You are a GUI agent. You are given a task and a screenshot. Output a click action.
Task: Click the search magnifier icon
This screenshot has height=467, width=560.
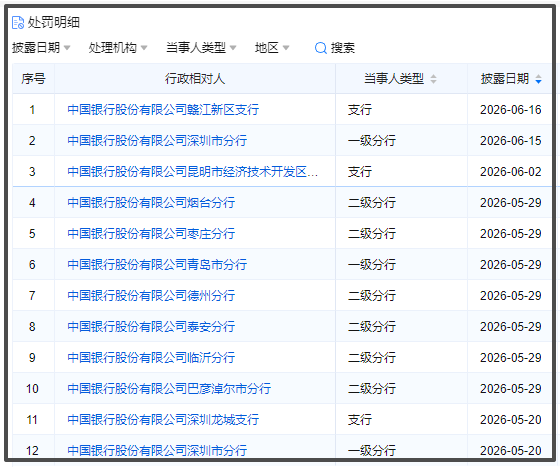(x=321, y=48)
